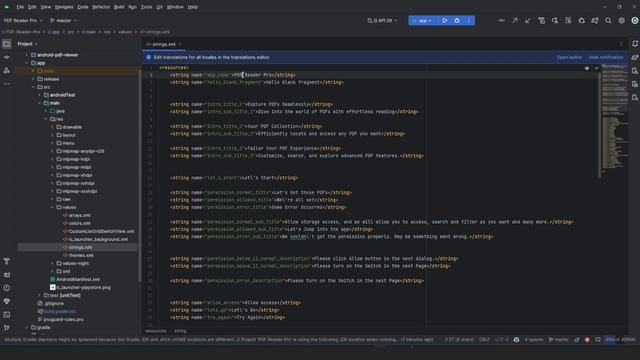640x360 pixels.
Task: Click the red error indicator in status bar
Action: pyautogui.click(x=587, y=340)
